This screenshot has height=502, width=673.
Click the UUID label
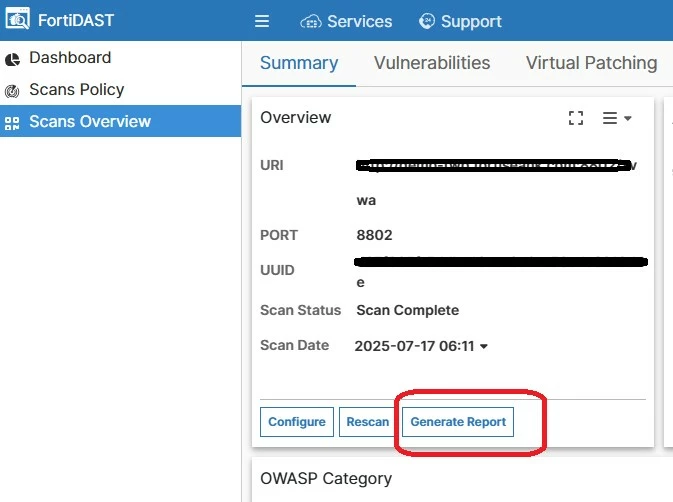tap(277, 270)
